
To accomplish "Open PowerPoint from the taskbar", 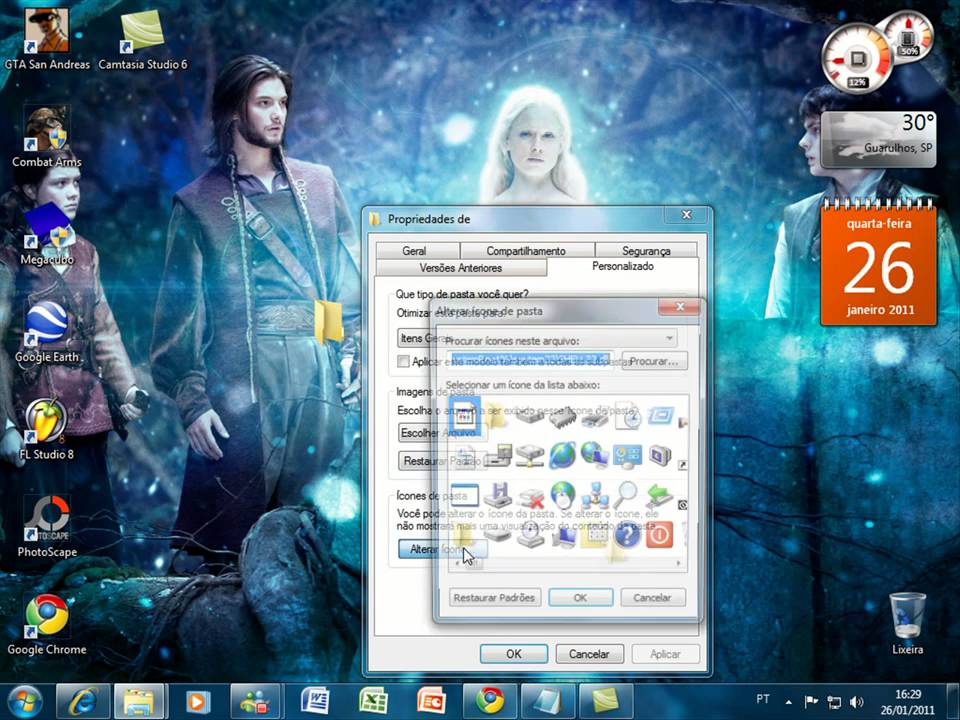I will [431, 701].
